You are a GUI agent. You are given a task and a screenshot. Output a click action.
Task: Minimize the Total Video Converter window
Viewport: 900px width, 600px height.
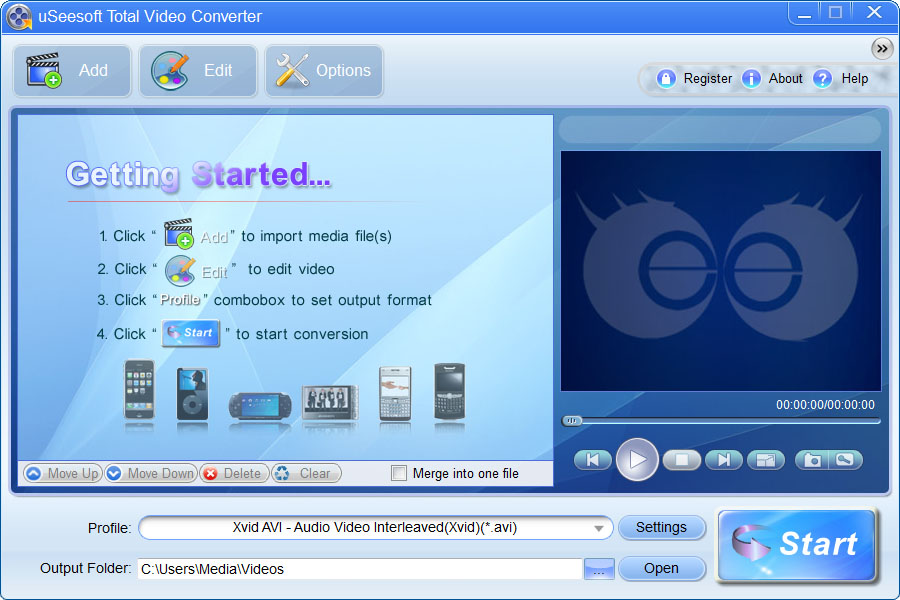click(805, 14)
